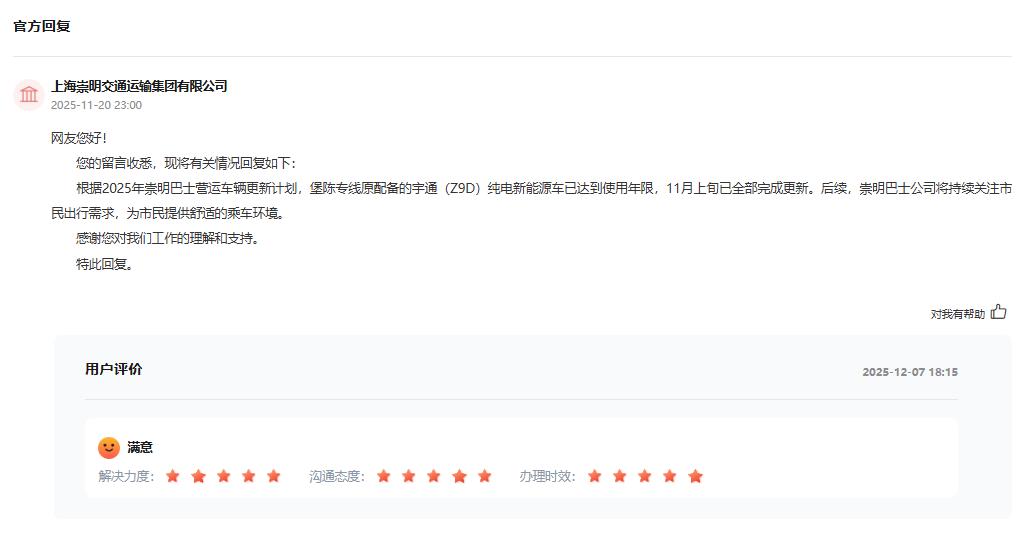
Task: Click the 用户评价 section heading
Action: click(113, 369)
